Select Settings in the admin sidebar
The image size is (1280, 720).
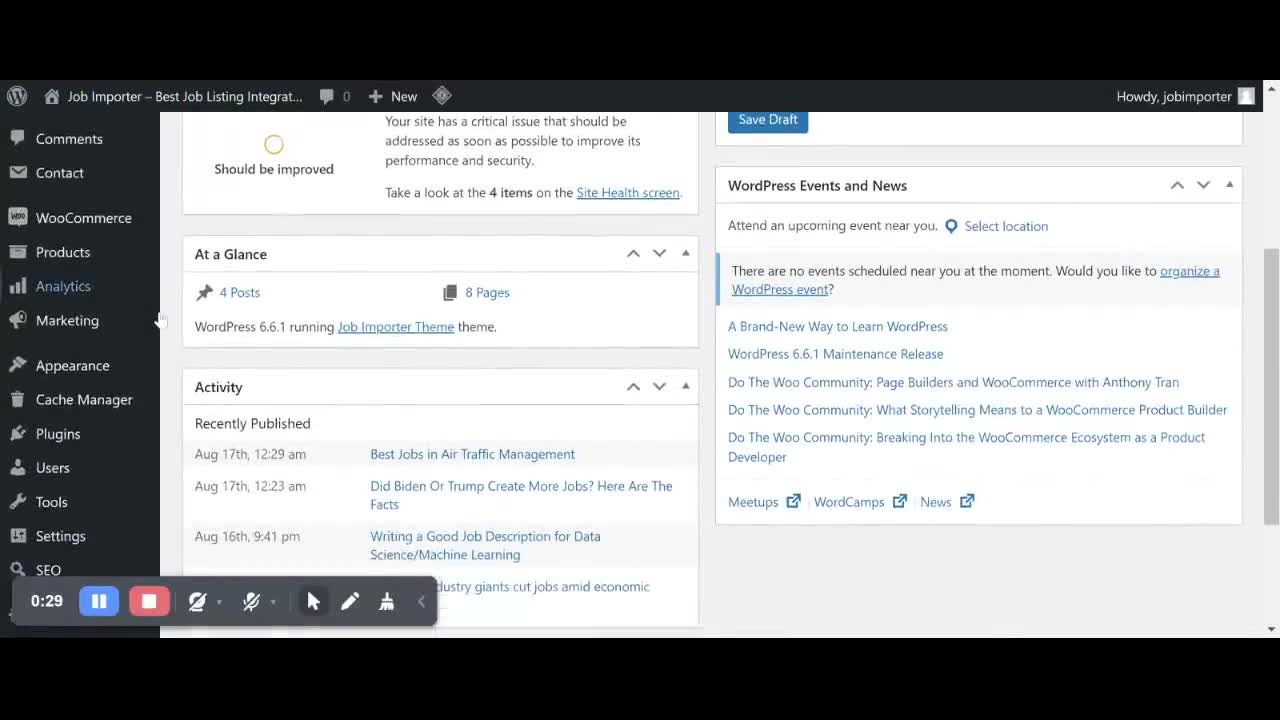click(60, 536)
